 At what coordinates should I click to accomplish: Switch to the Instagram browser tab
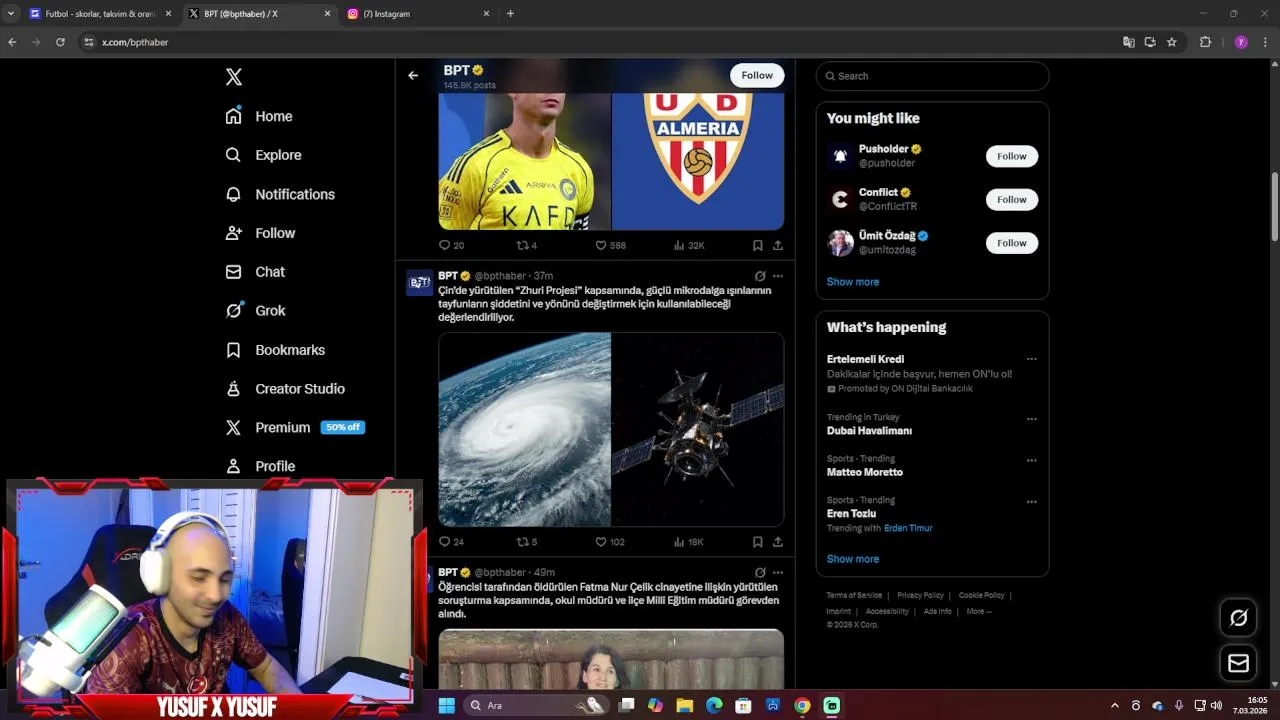pyautogui.click(x=418, y=14)
